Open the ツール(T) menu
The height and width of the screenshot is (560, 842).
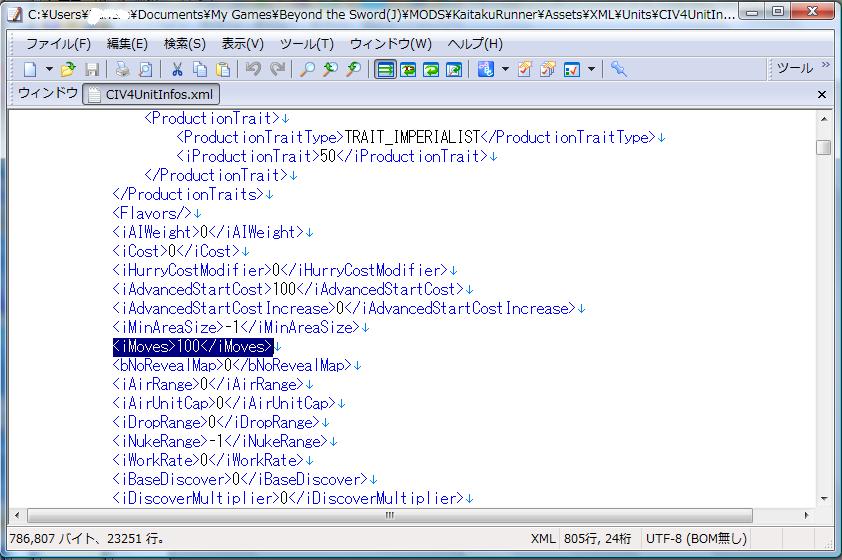[307, 44]
